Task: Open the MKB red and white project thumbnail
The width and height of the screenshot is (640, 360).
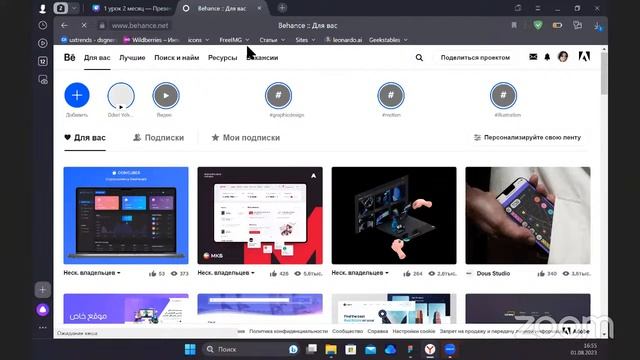Action: [260, 216]
